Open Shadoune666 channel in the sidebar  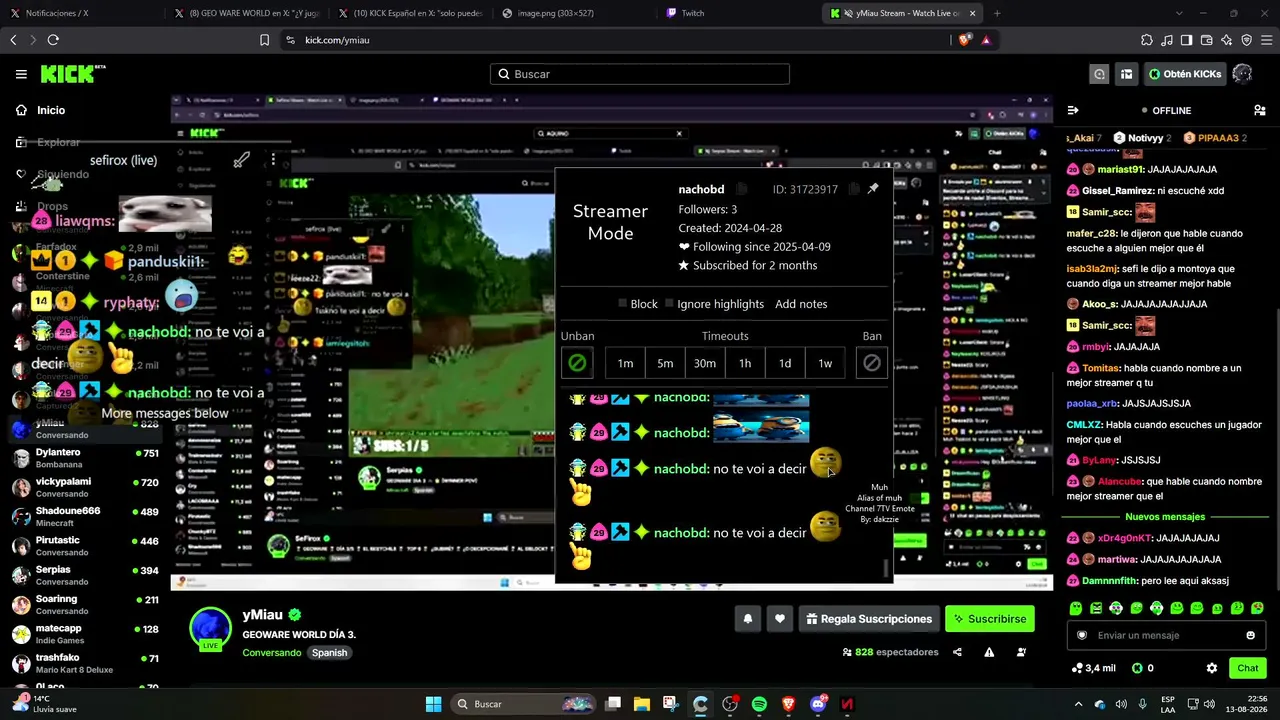[x=86, y=517]
